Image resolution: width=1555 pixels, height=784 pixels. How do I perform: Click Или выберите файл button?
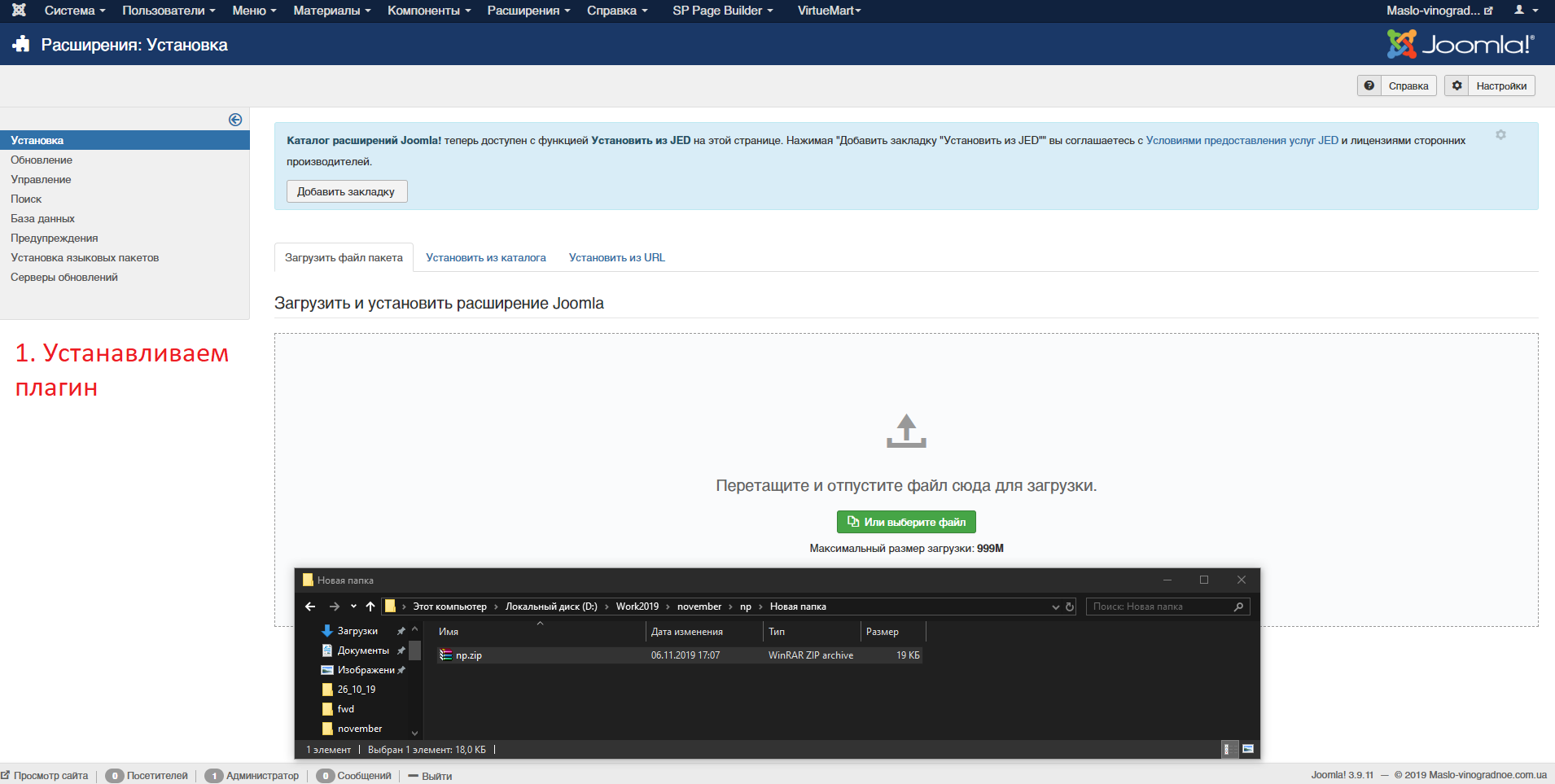906,522
